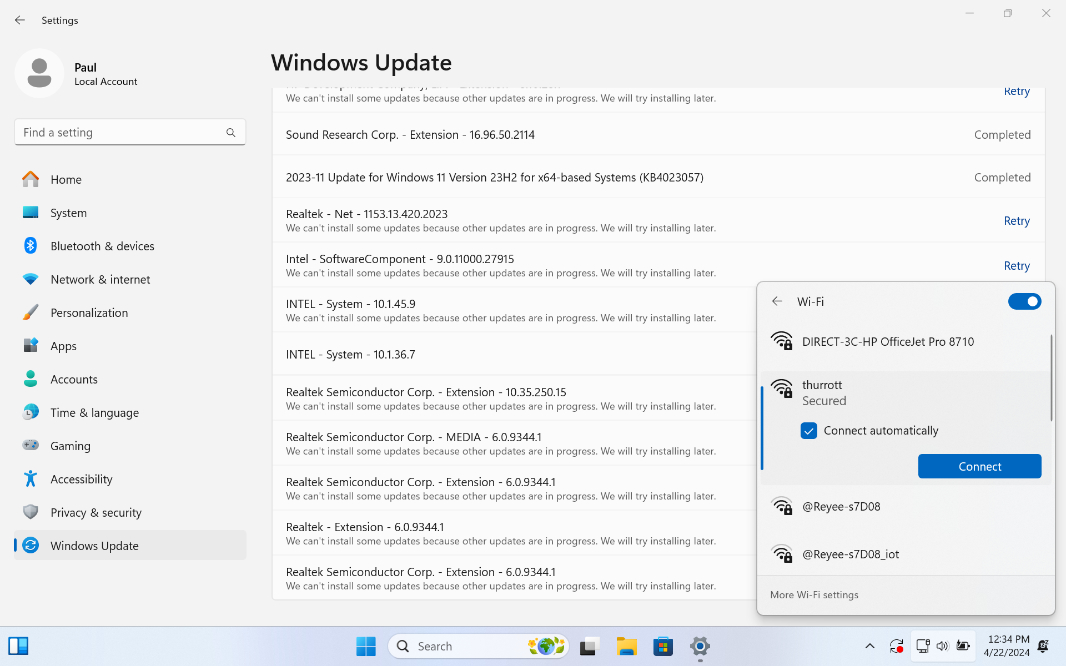Open File Explorer from the taskbar
This screenshot has width=1066, height=666.
pos(627,646)
